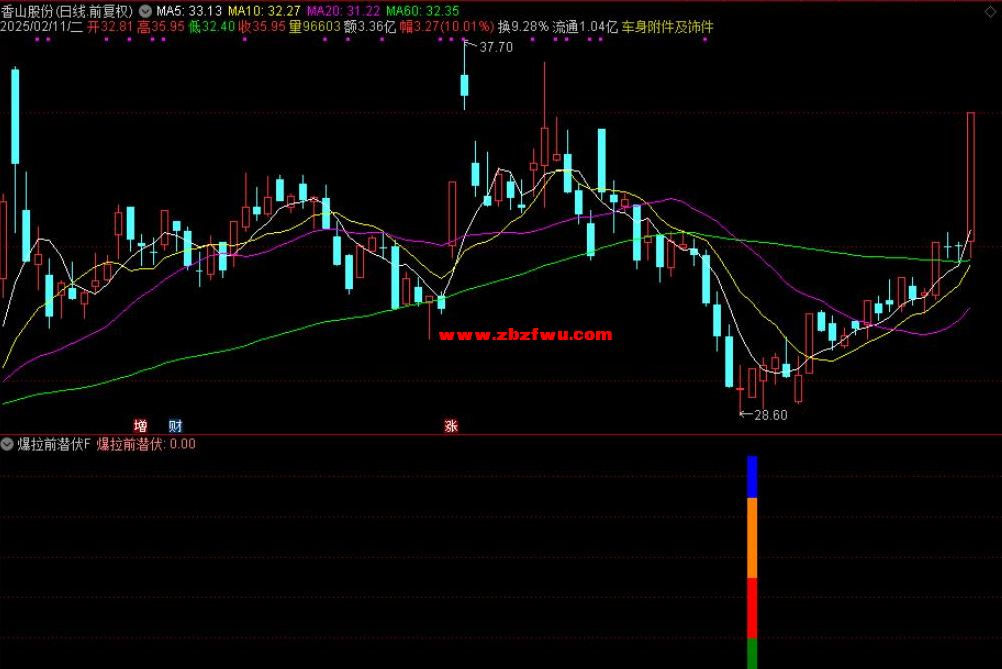Expand the 爆拉前潜伏F indicator dropdown arrow

(8, 444)
